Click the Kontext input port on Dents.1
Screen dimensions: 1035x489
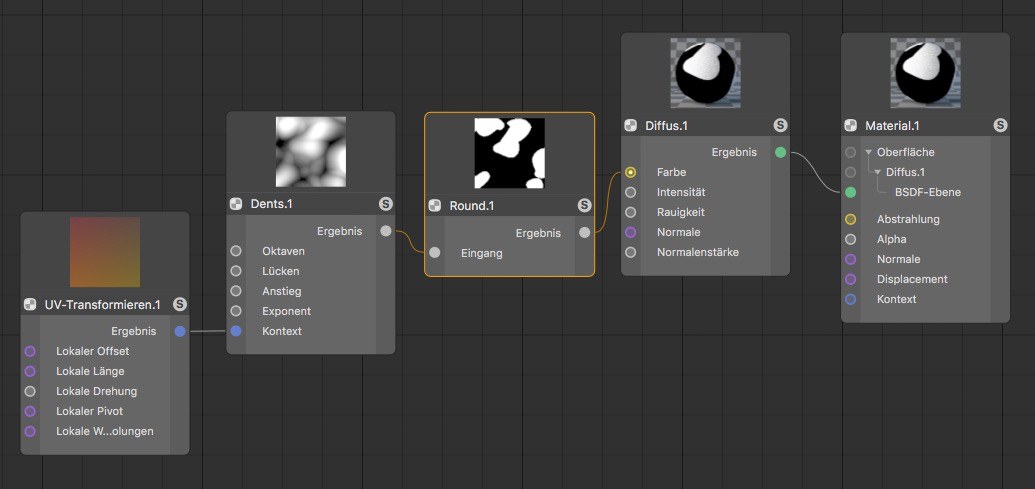(x=236, y=331)
